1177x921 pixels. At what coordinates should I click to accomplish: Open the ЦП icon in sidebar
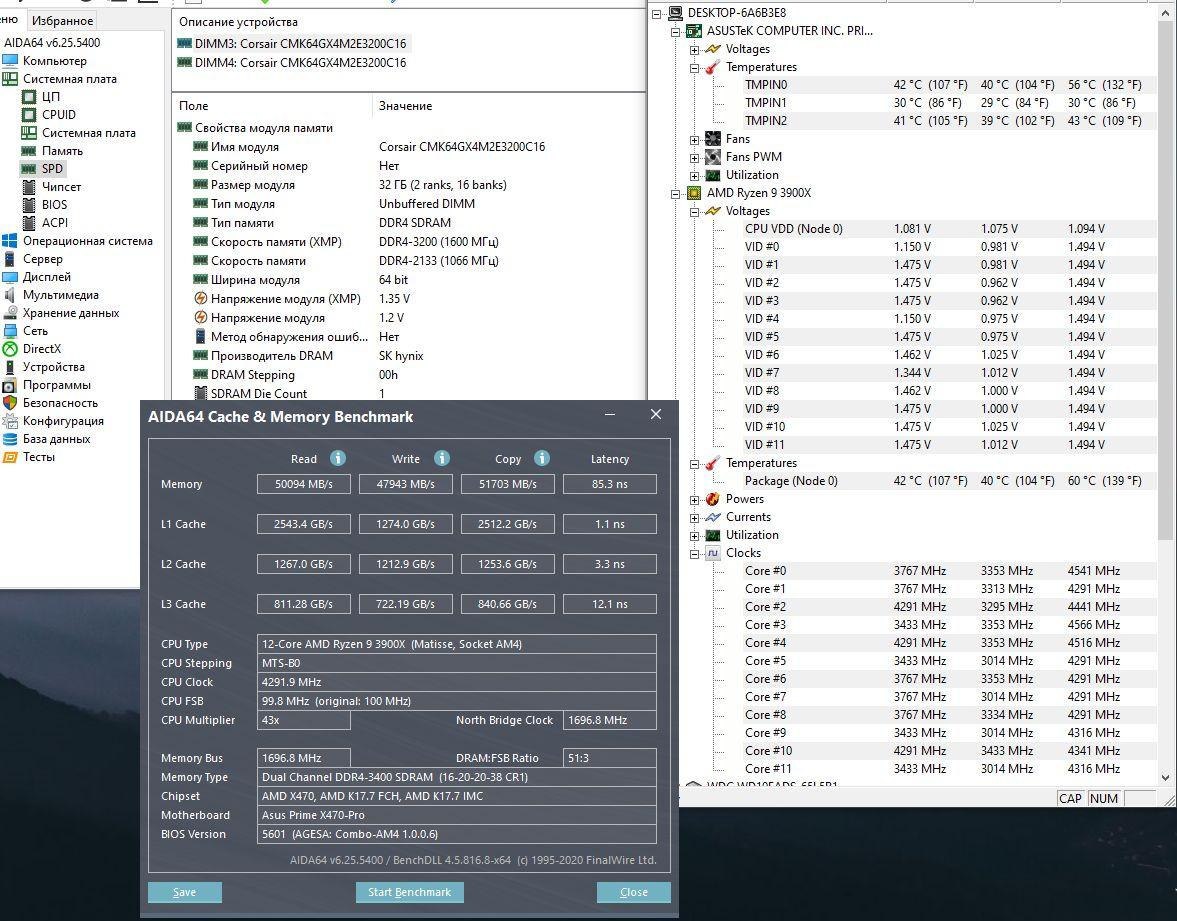29,97
